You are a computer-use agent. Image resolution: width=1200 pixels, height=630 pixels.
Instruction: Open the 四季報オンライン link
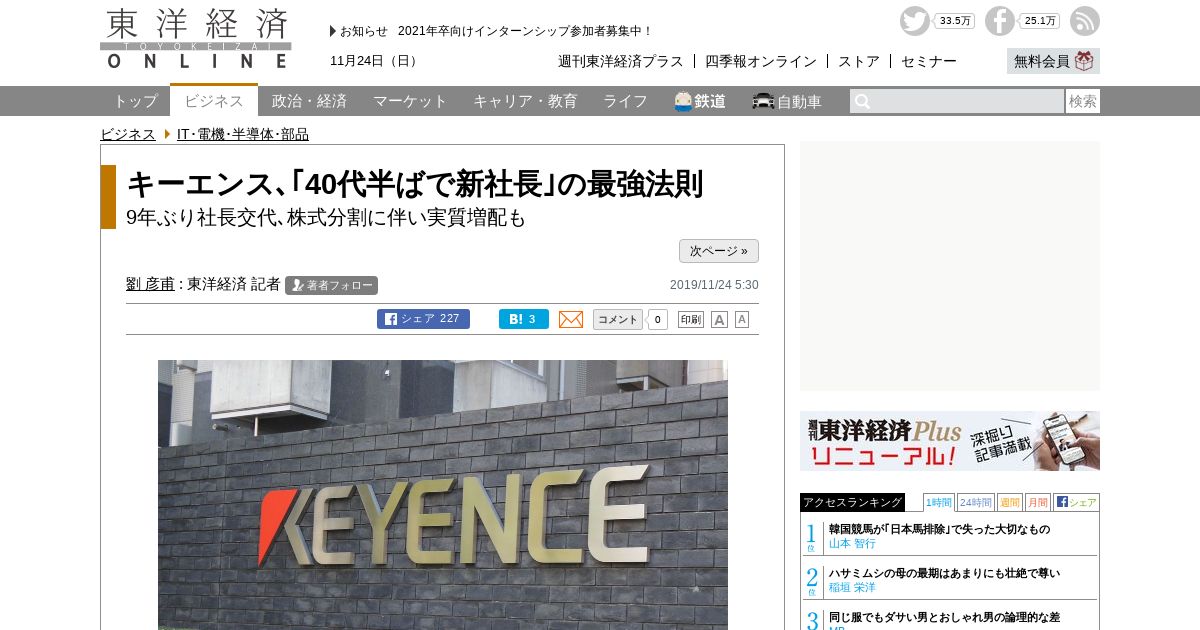click(x=760, y=61)
